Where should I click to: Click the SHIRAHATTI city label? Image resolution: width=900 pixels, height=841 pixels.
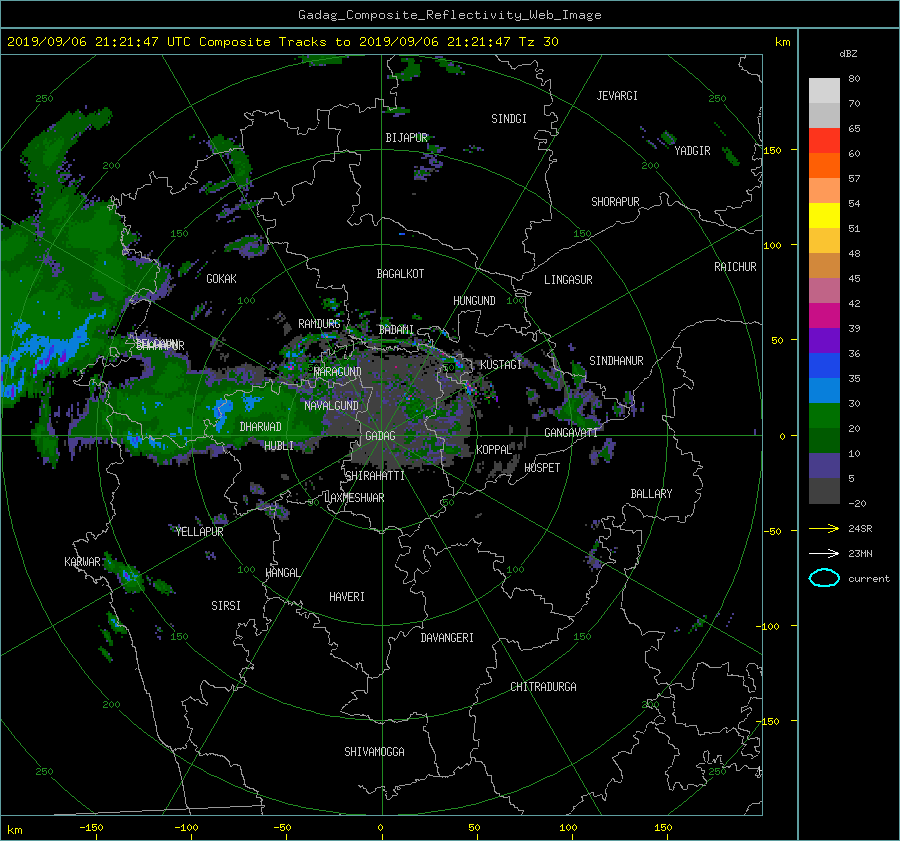(375, 476)
